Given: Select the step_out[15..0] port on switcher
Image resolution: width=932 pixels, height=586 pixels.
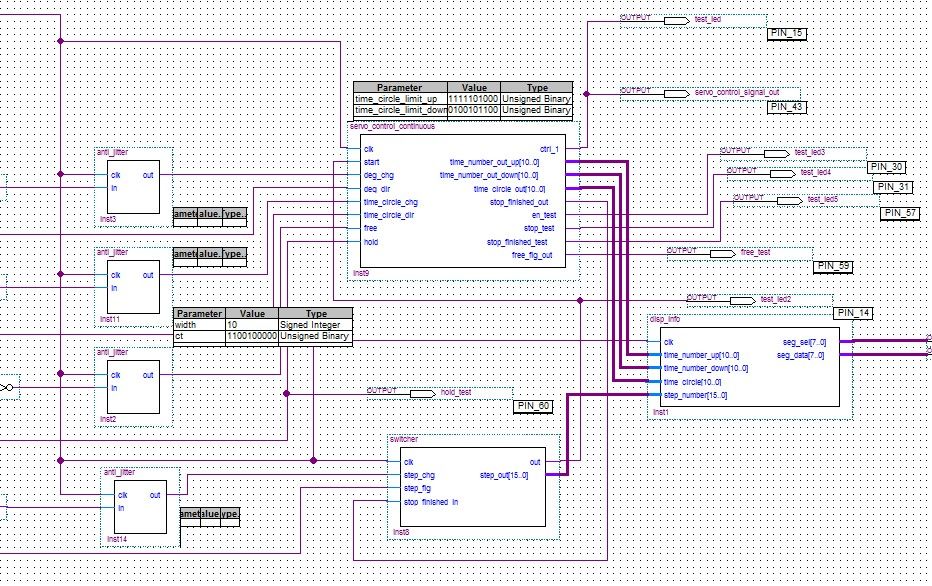Looking at the screenshot, I should pos(503,475).
